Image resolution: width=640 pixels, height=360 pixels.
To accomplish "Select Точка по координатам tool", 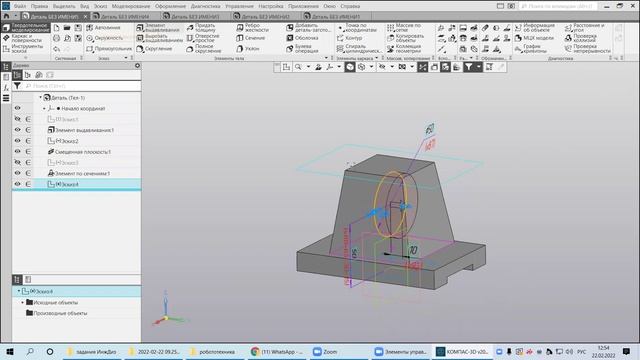I will tap(357, 28).
